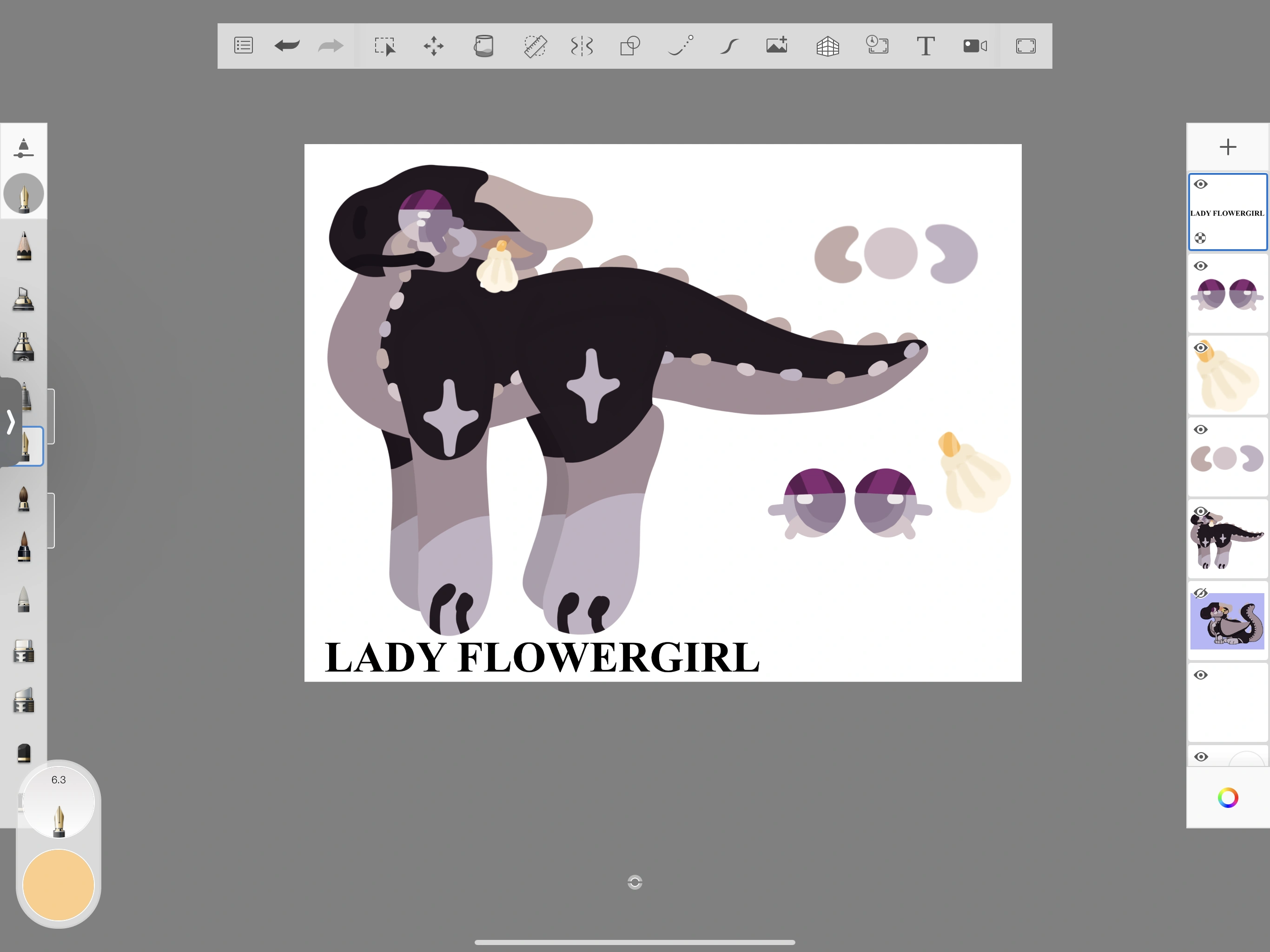The width and height of the screenshot is (1270, 952).
Task: Click the Undo arrow icon
Action: (x=286, y=46)
